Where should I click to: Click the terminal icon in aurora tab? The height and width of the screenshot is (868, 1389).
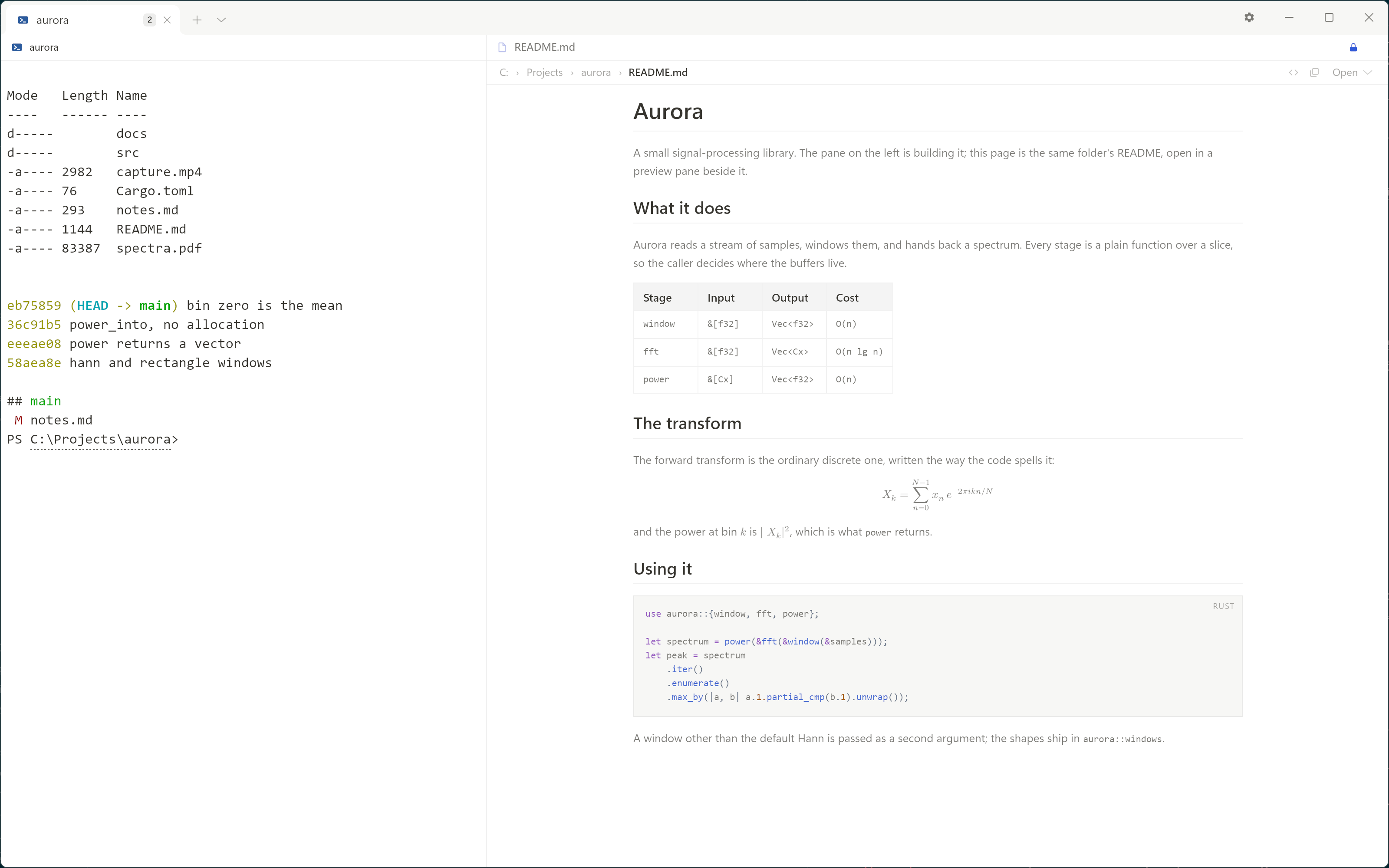coord(23,20)
